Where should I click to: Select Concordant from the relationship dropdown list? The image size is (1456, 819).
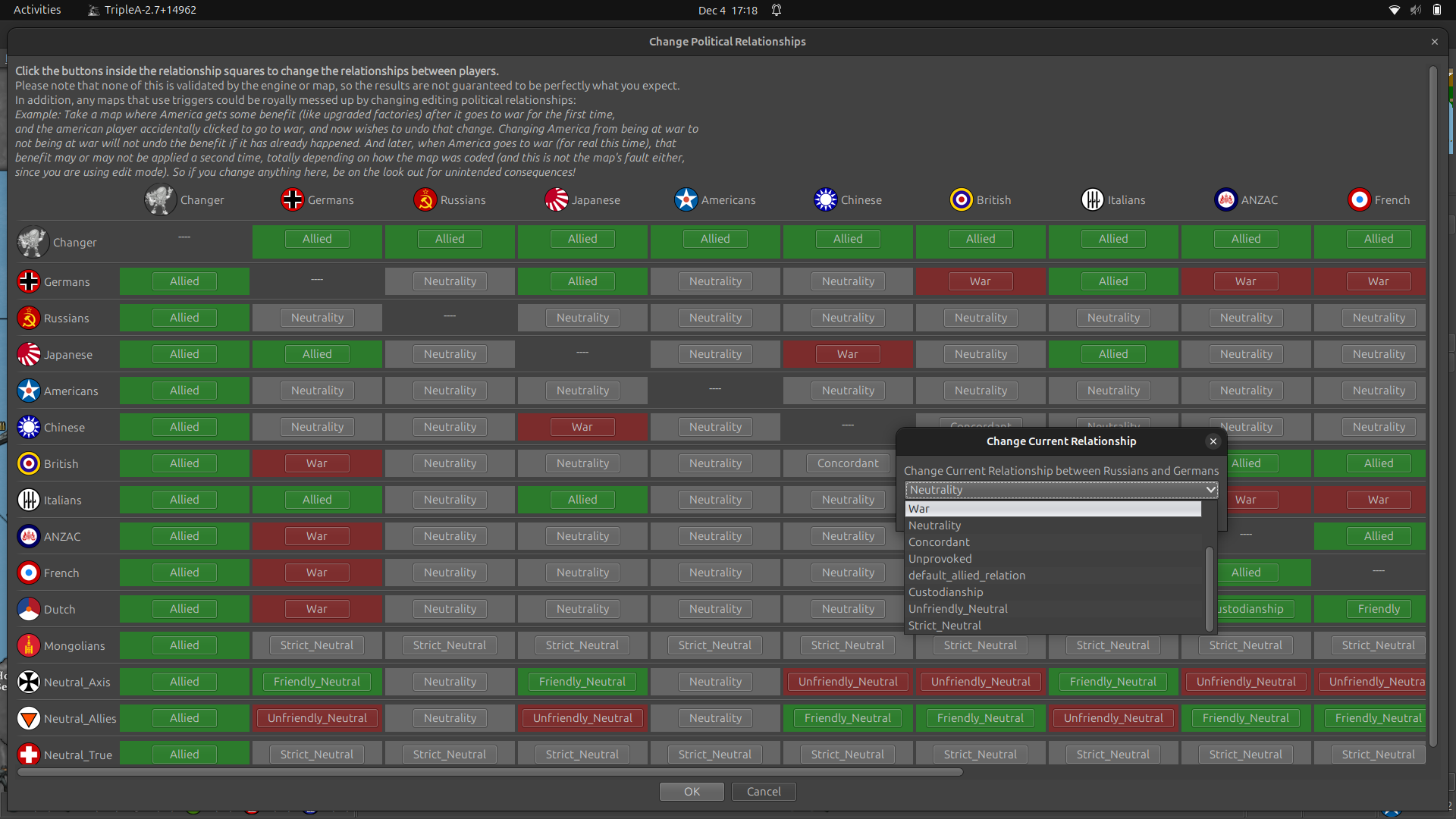pyautogui.click(x=938, y=541)
